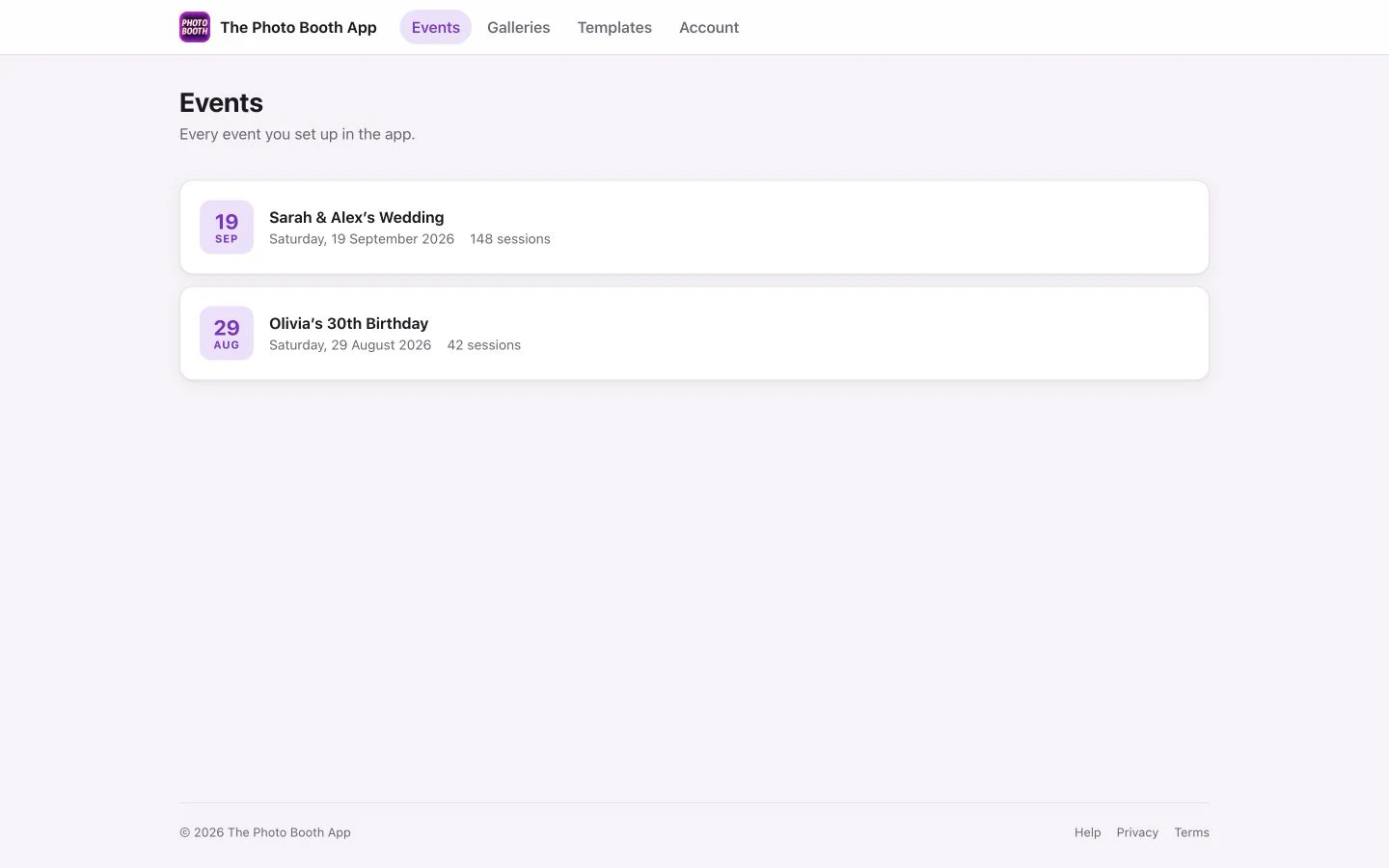Click the 42 sessions count
1389x868 pixels.
[x=483, y=345]
